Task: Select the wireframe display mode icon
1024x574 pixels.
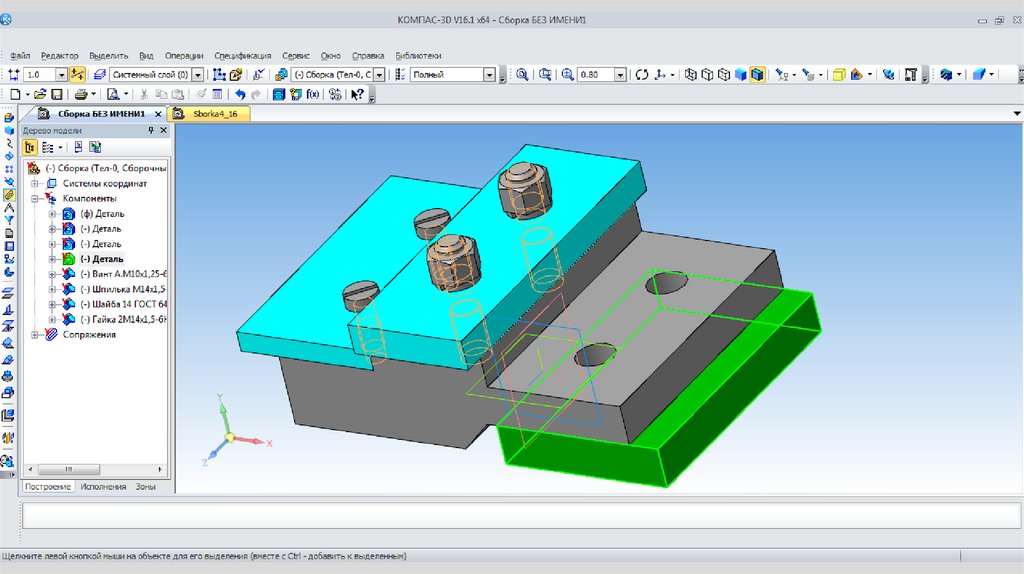Action: click(x=692, y=74)
